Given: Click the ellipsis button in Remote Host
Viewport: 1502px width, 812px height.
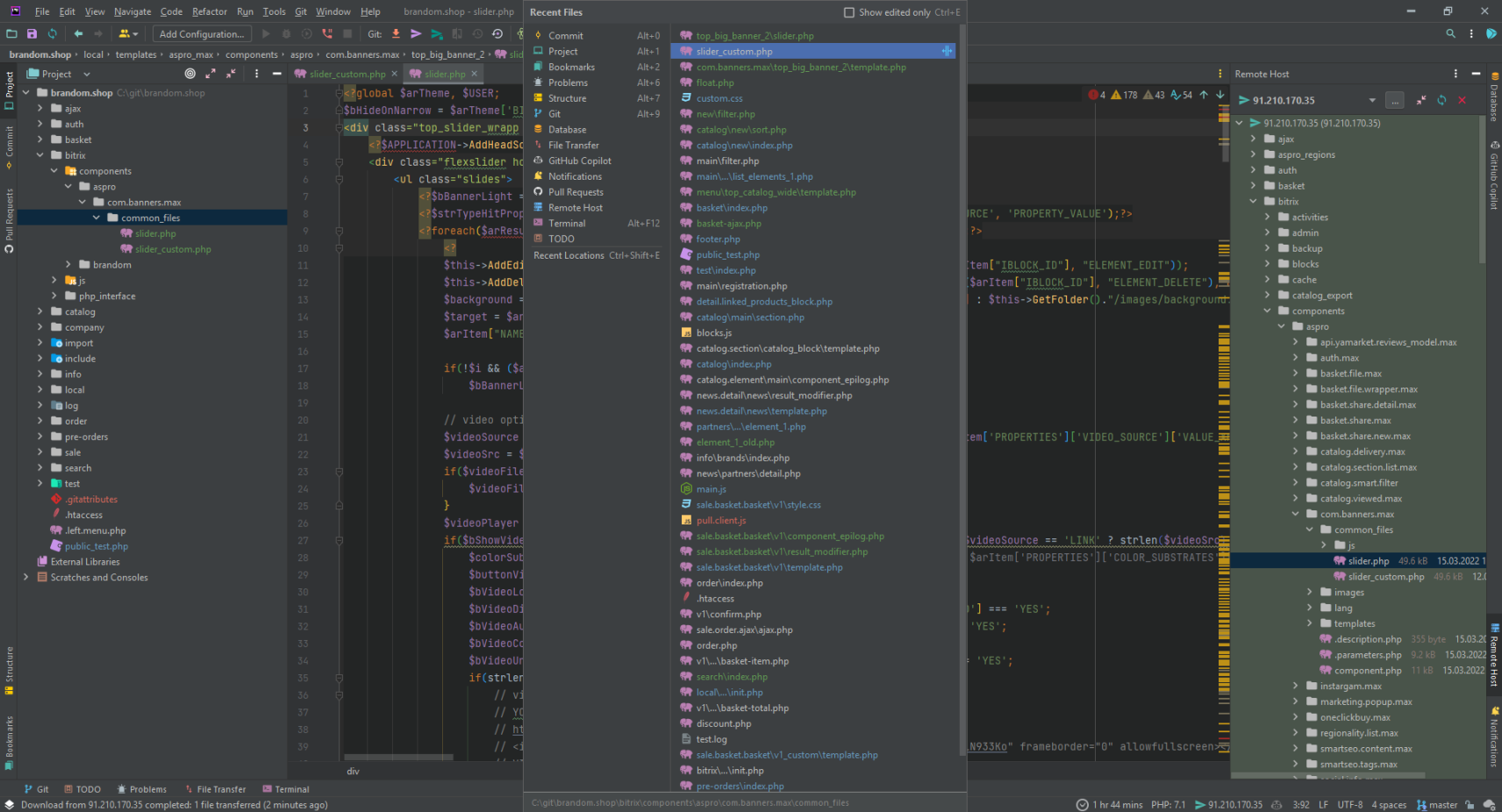Looking at the screenshot, I should coord(1395,100).
